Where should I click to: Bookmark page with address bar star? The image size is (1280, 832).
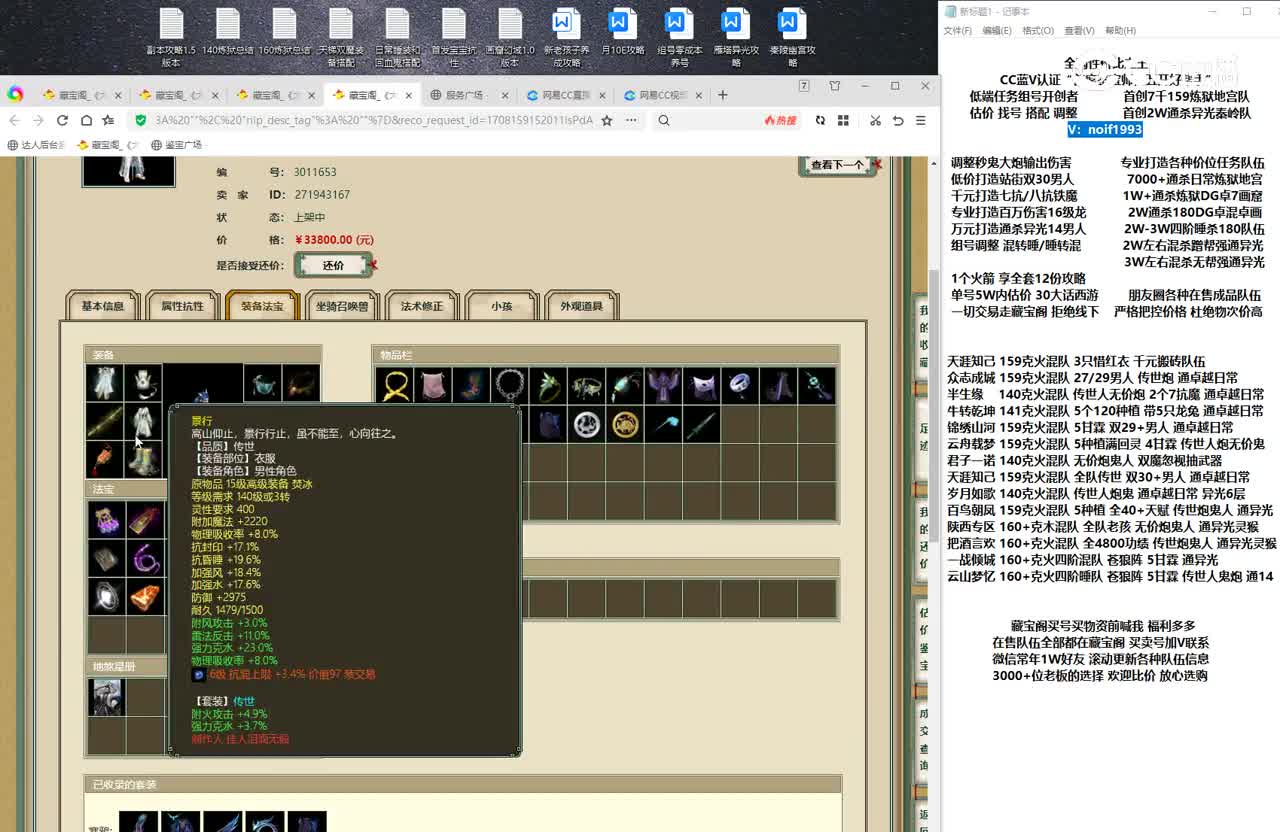click(606, 120)
